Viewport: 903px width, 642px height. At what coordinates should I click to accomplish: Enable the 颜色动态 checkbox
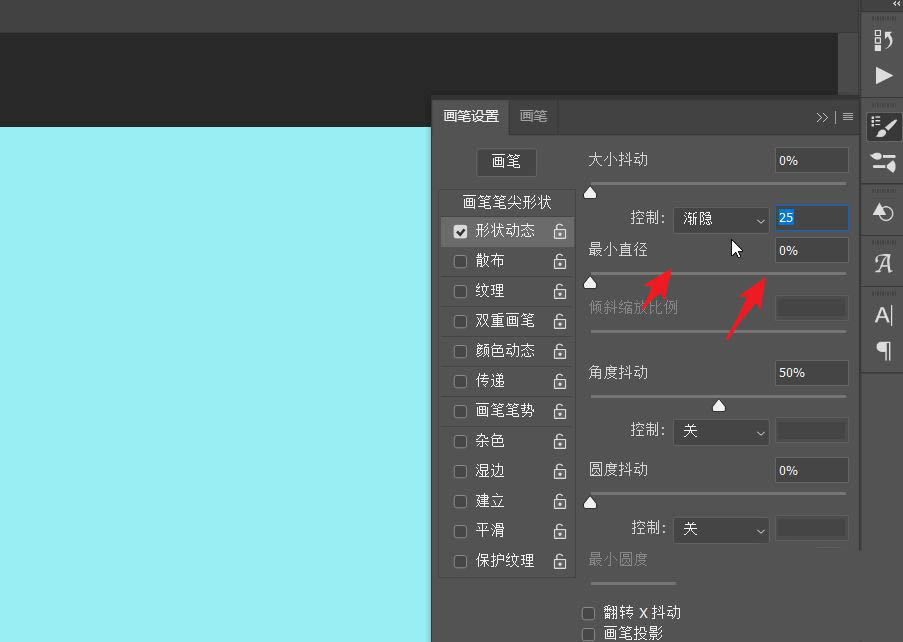click(x=460, y=351)
